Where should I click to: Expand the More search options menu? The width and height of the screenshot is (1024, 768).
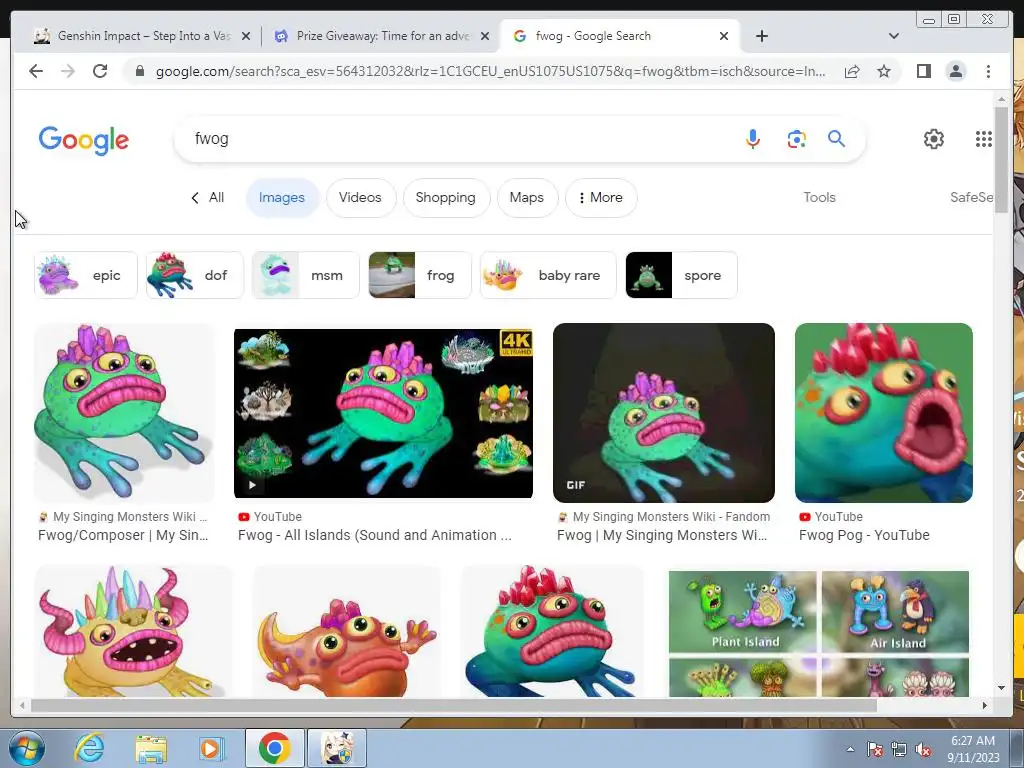pos(600,197)
